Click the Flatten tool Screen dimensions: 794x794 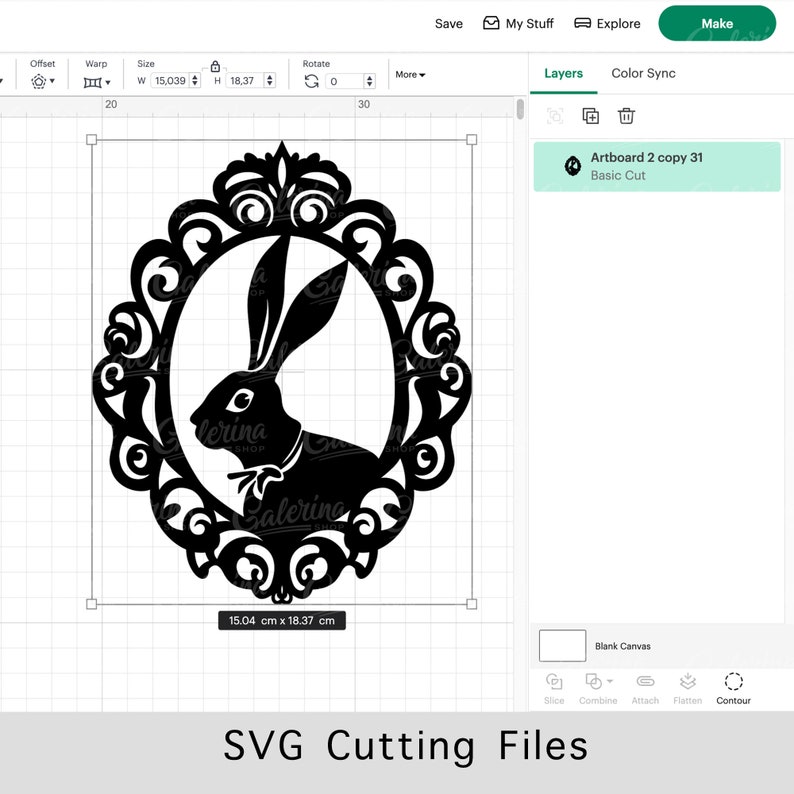coord(687,689)
